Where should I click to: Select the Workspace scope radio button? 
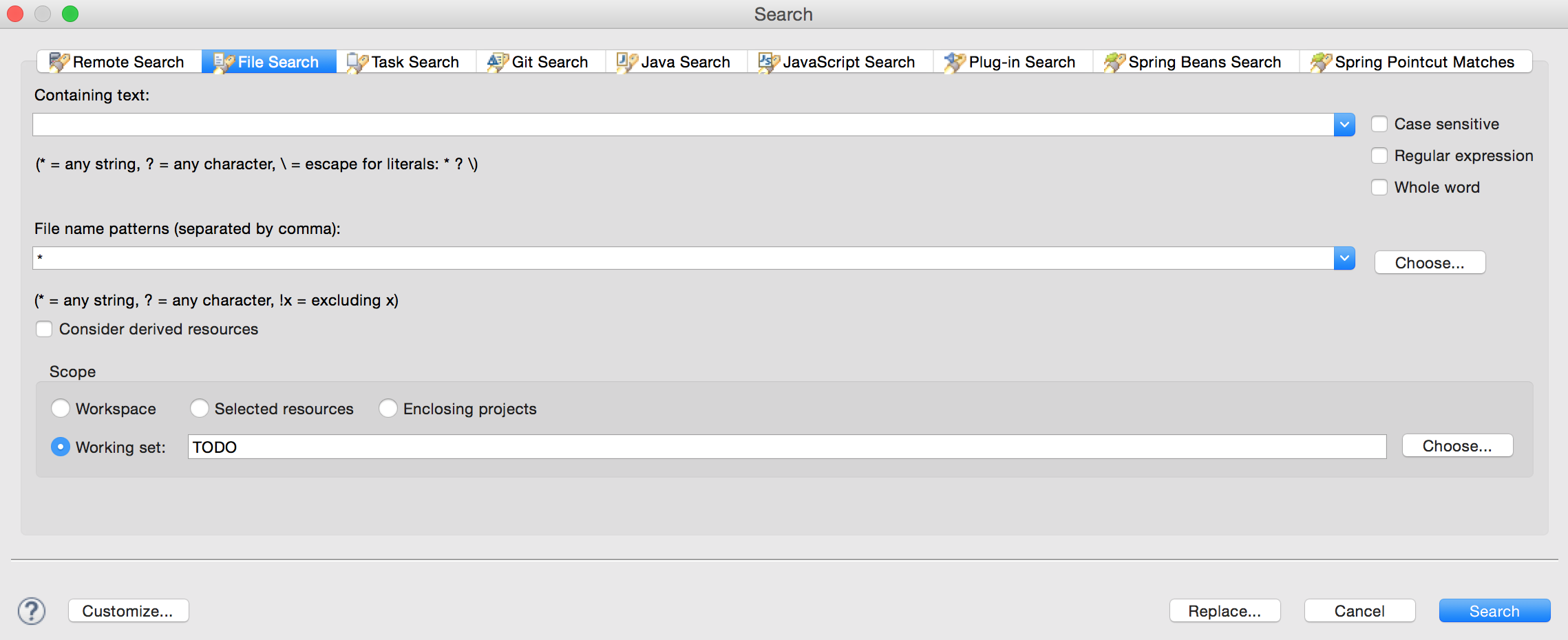click(x=61, y=408)
